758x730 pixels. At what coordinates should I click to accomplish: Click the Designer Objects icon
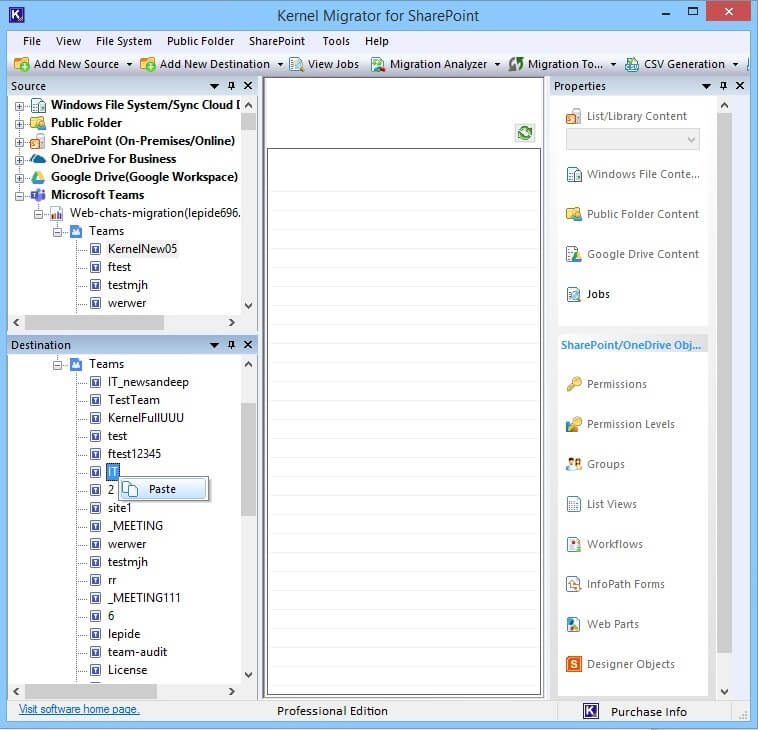tap(574, 664)
